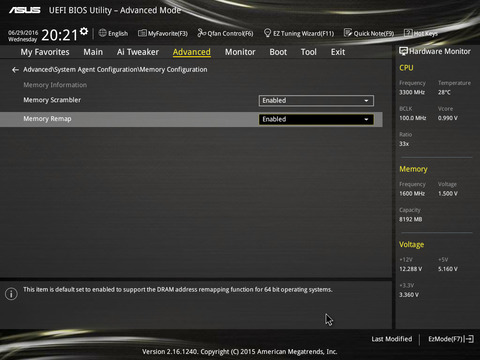480x360 pixels.
Task: Click the CPU temperature value 28°C
Action: [x=444, y=92]
